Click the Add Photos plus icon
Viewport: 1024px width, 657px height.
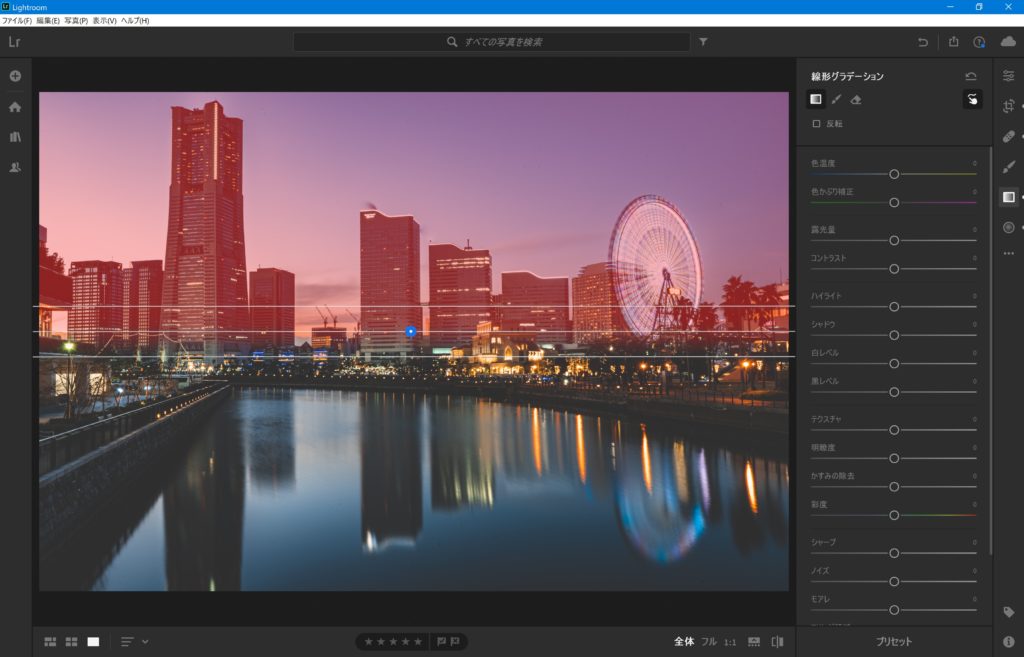tap(15, 76)
